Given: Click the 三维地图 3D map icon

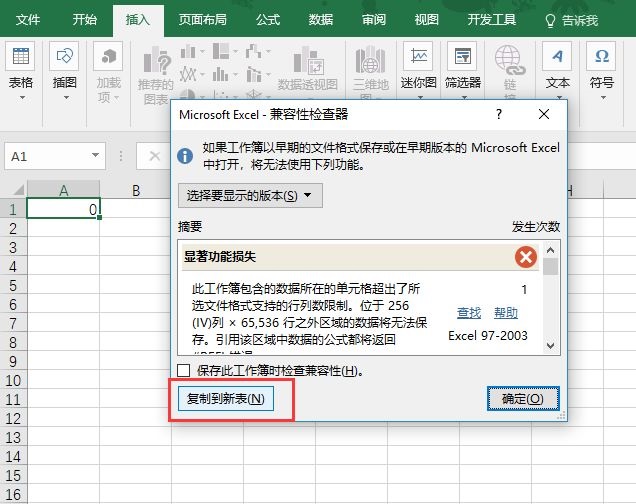Looking at the screenshot, I should pyautogui.click(x=370, y=61).
